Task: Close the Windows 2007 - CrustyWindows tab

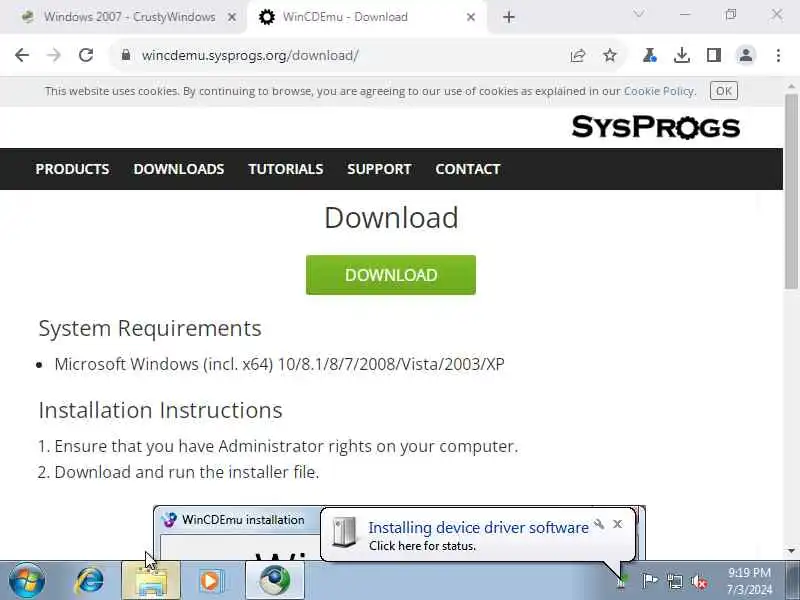Action: point(232,17)
